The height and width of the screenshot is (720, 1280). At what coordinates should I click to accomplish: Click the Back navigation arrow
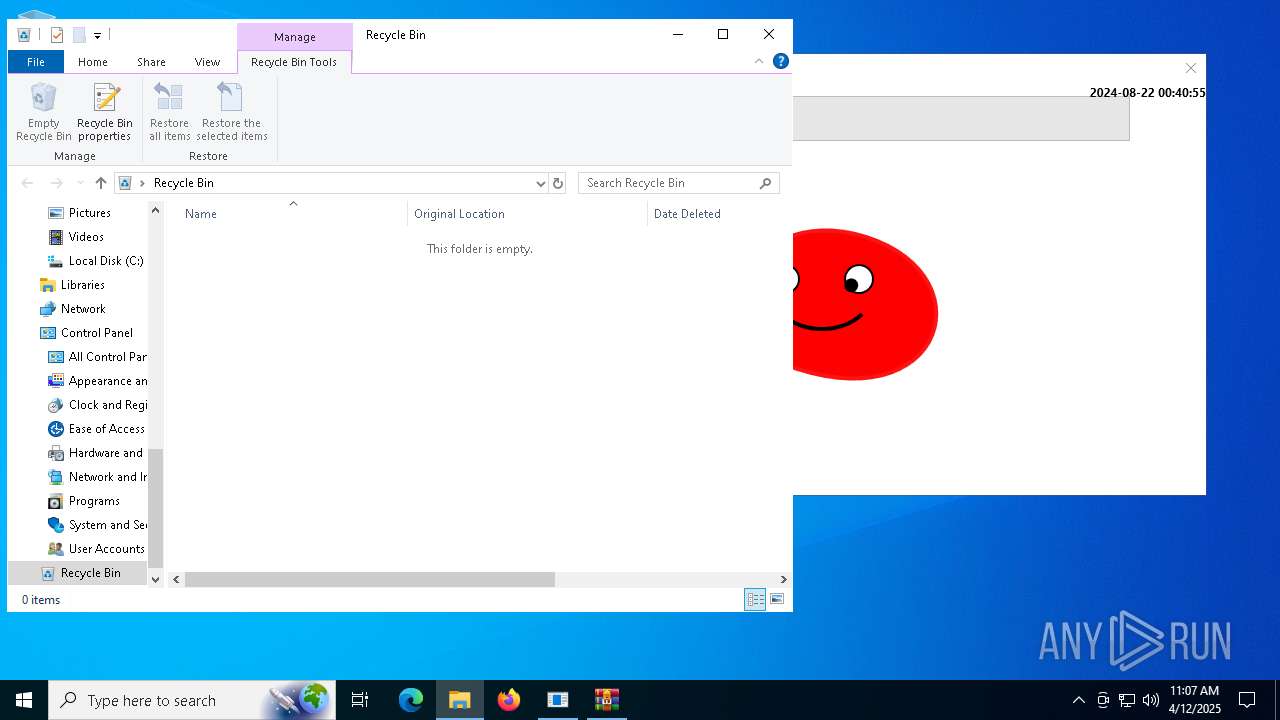(28, 183)
